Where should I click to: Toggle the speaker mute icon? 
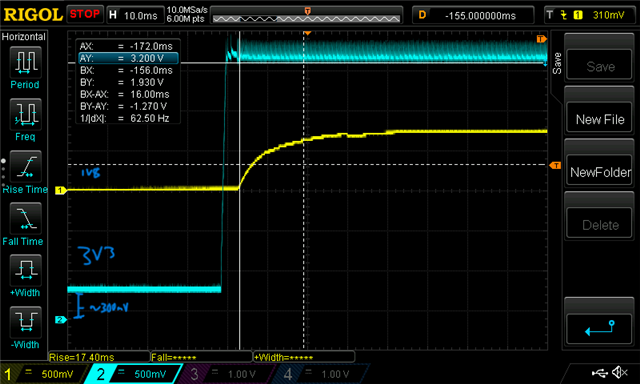point(620,372)
